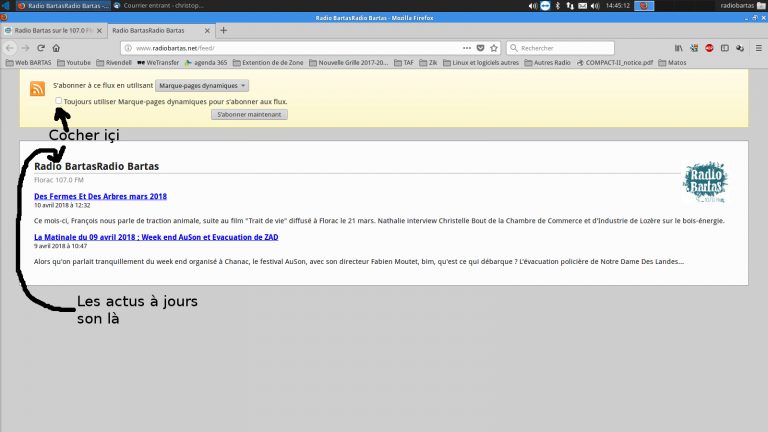Open the Firefox home page icon
768x432 pixels.
click(x=56, y=48)
